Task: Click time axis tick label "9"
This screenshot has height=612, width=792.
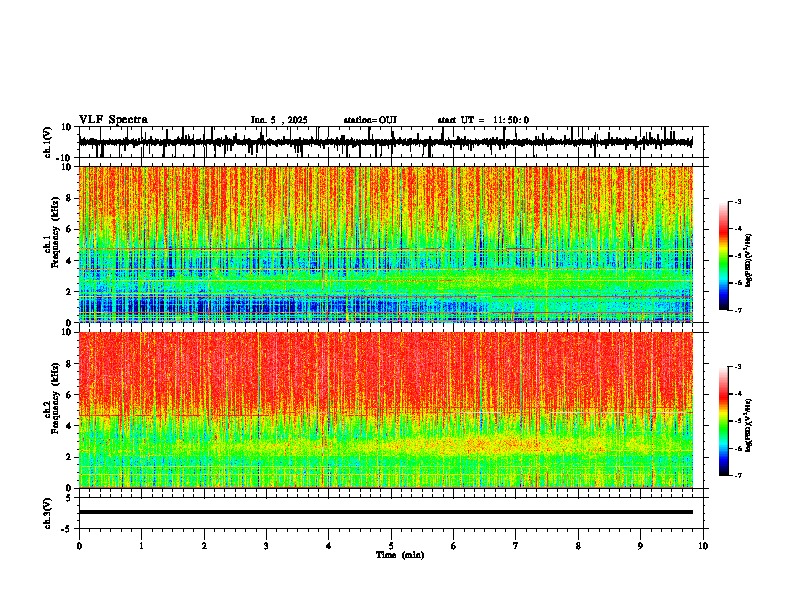Action: [x=640, y=546]
